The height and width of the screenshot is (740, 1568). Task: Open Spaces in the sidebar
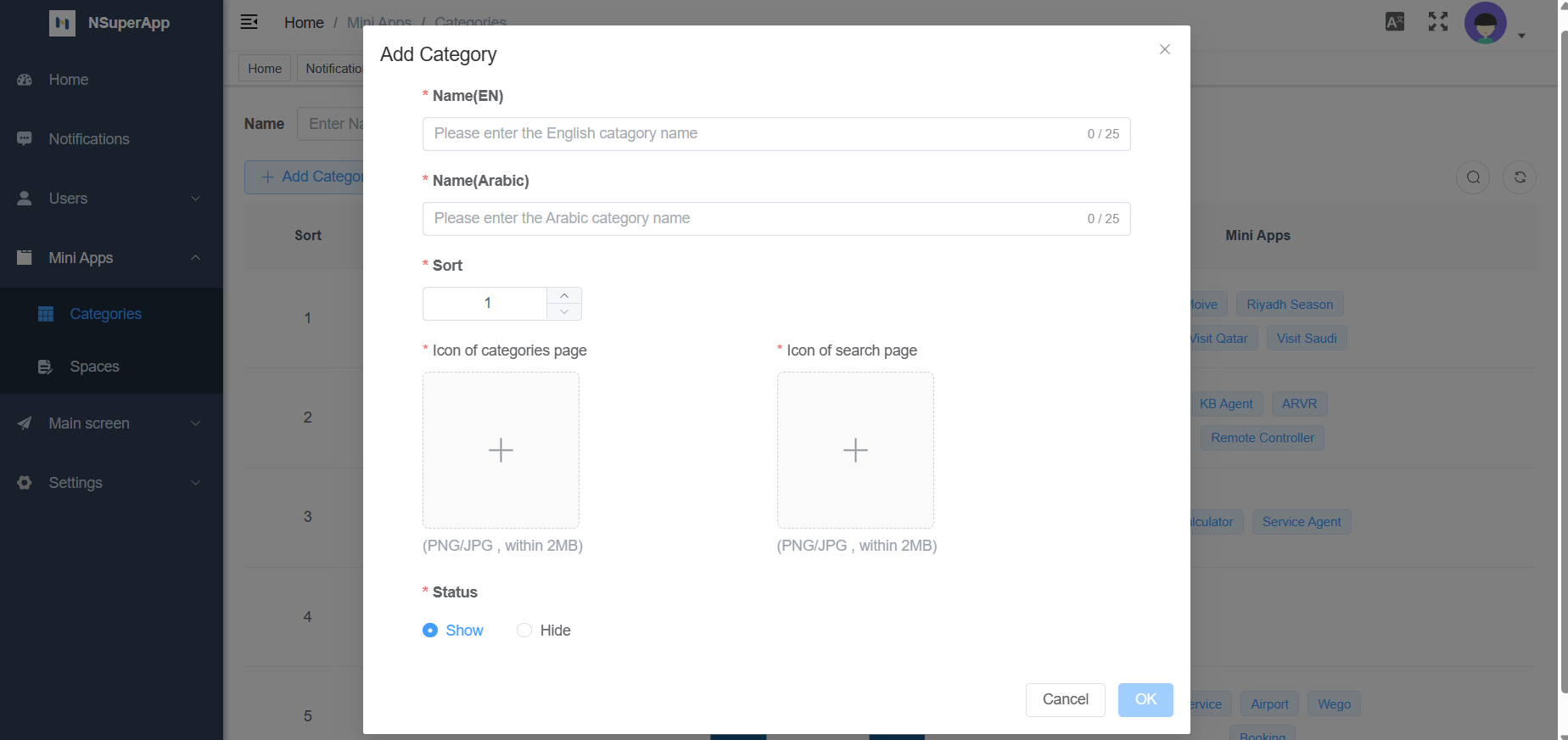pos(94,367)
